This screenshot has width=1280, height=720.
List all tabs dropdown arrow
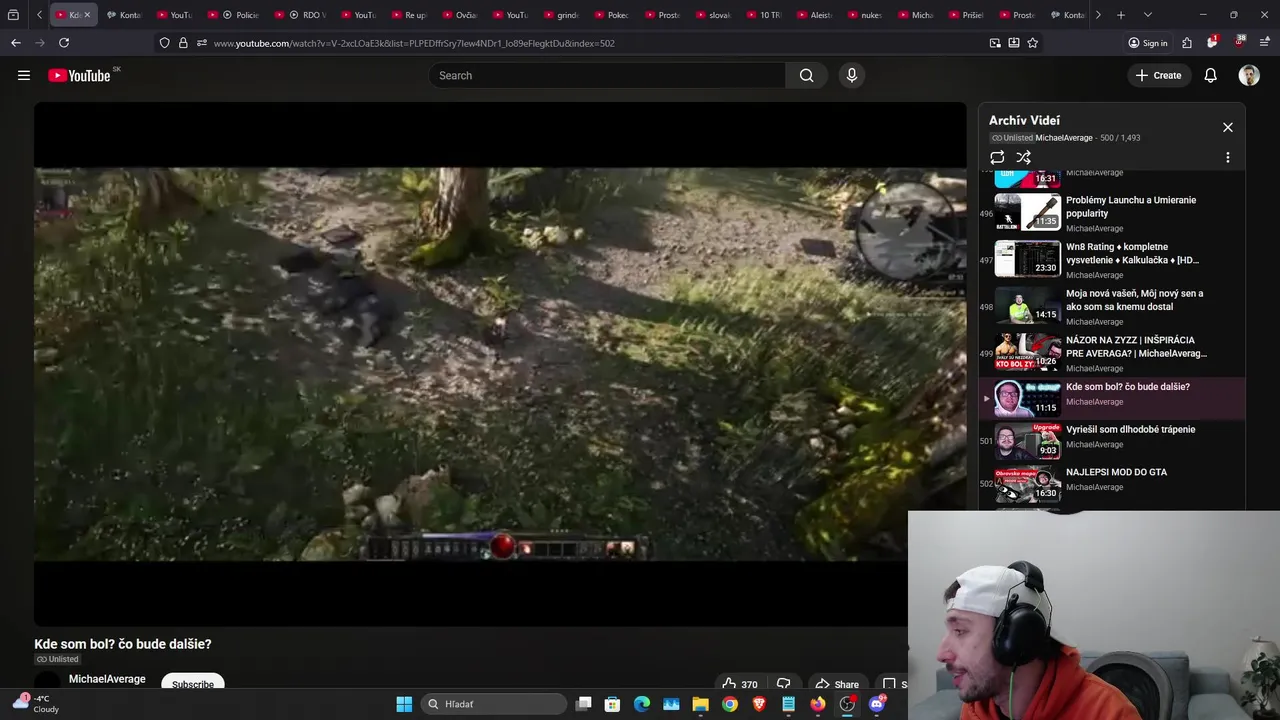(1147, 15)
